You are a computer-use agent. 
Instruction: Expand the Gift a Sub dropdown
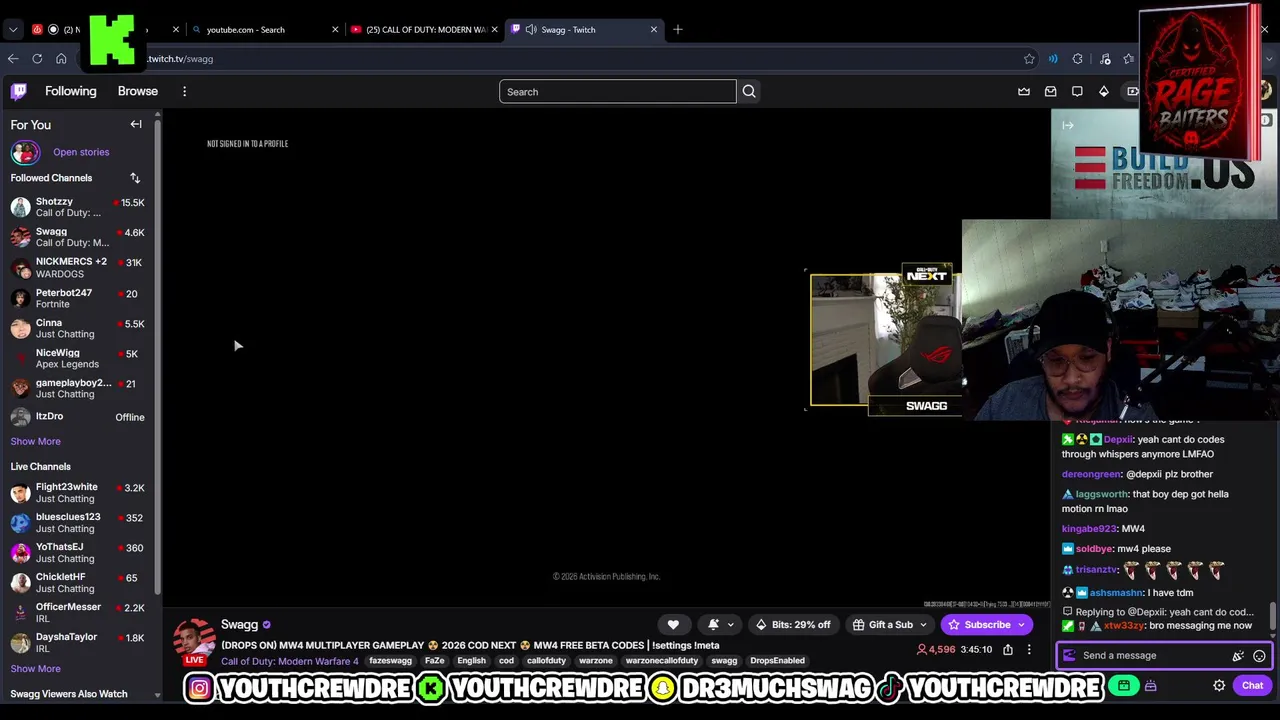[923, 625]
